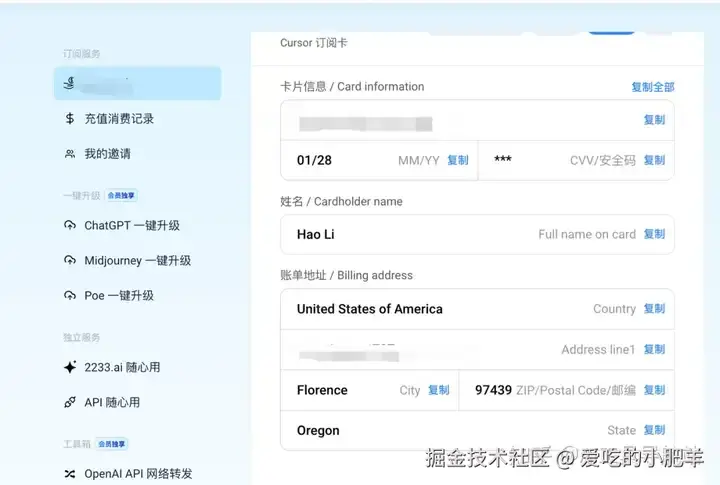Copy the cardholder name Hao Li
This screenshot has height=485, width=720.
(654, 234)
